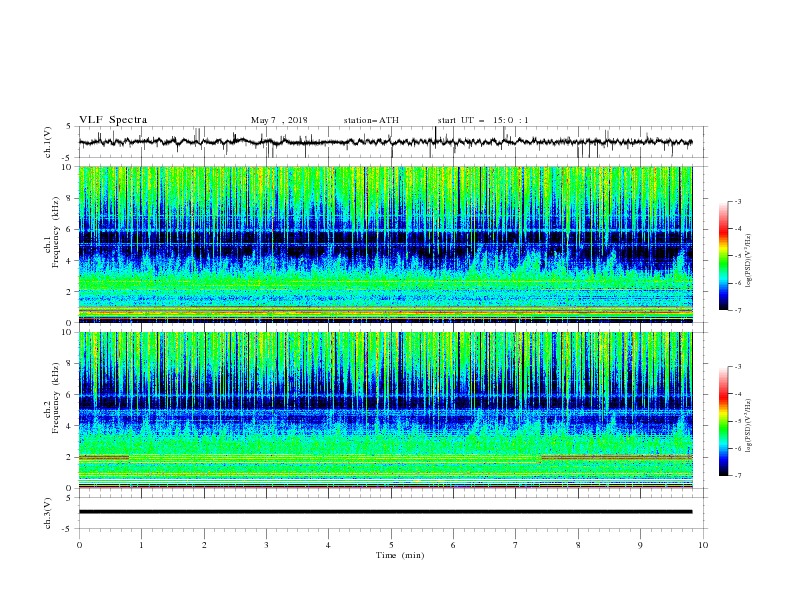Click the "0" tick on the time axis

pos(79,545)
